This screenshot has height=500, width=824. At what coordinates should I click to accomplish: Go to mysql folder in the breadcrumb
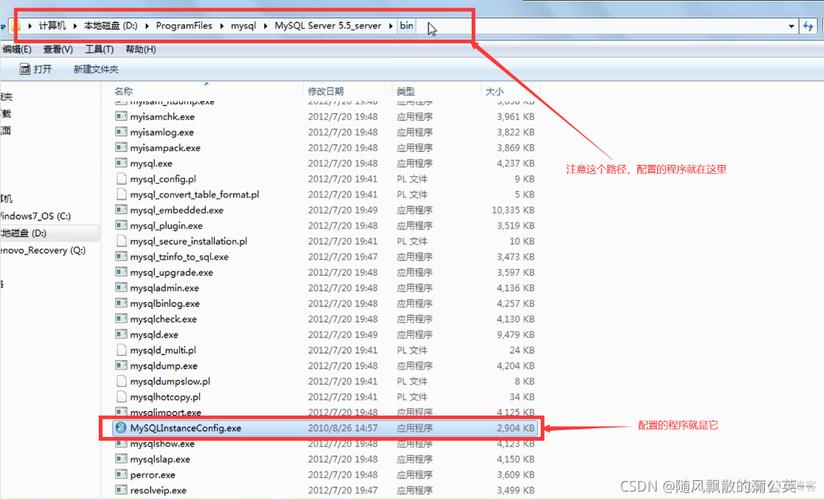click(243, 26)
